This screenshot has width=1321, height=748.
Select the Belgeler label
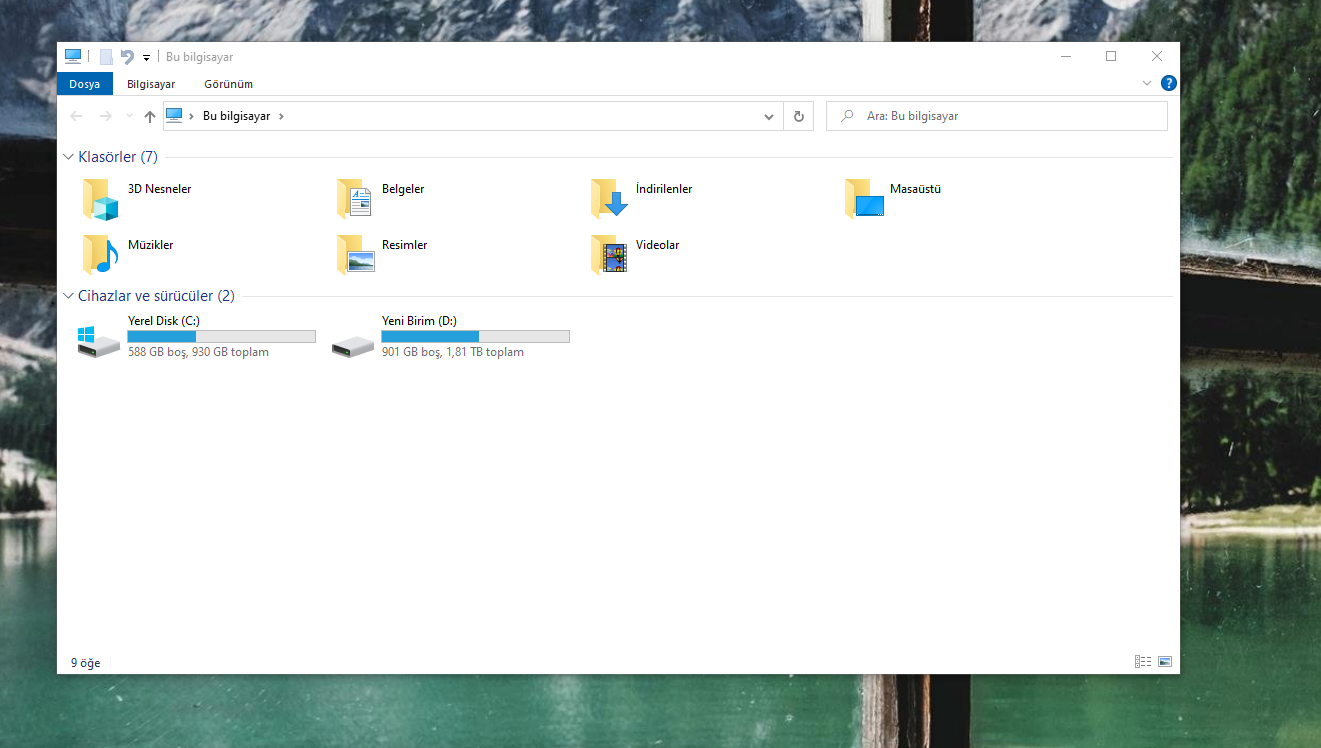point(403,189)
